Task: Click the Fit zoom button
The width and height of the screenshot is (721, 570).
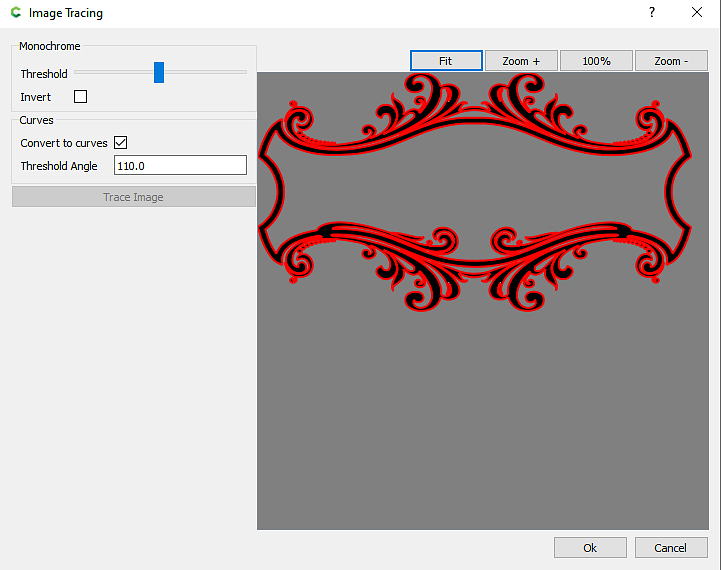Action: pyautogui.click(x=446, y=61)
